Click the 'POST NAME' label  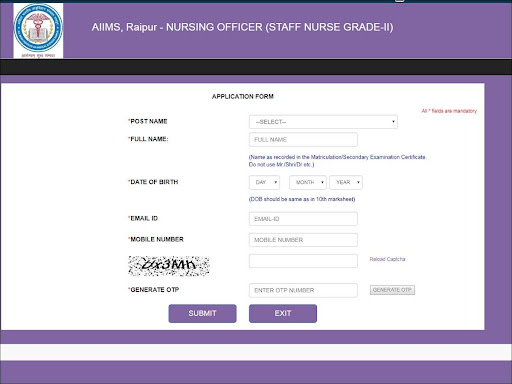[x=148, y=121]
